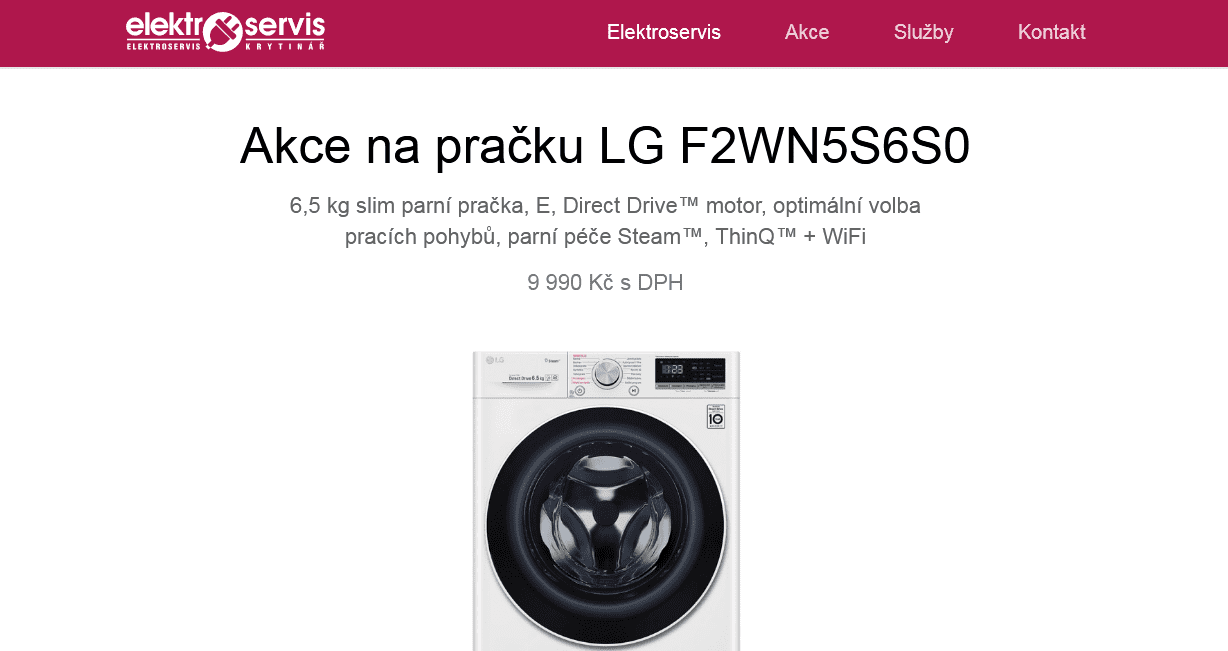Go to the Akce page
Image resolution: width=1228 pixels, height=651 pixels.
pyautogui.click(x=807, y=32)
